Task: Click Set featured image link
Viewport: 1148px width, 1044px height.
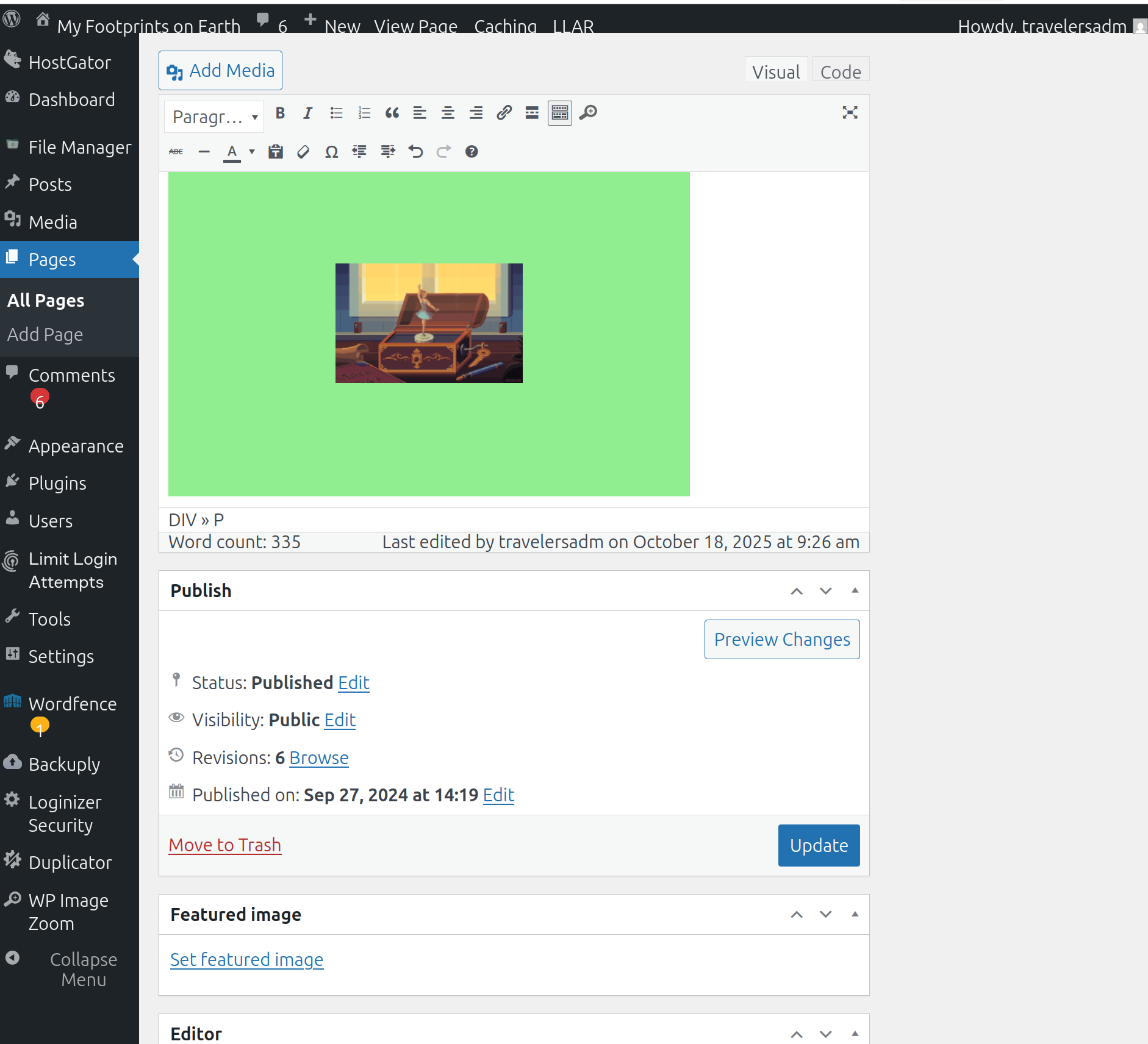Action: click(246, 960)
